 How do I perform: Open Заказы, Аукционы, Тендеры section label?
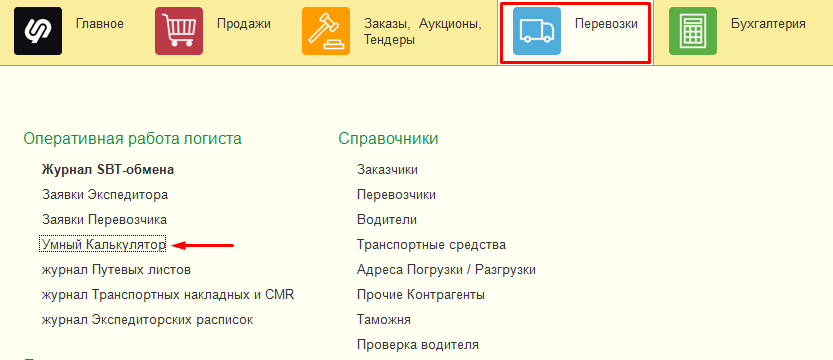coord(423,31)
